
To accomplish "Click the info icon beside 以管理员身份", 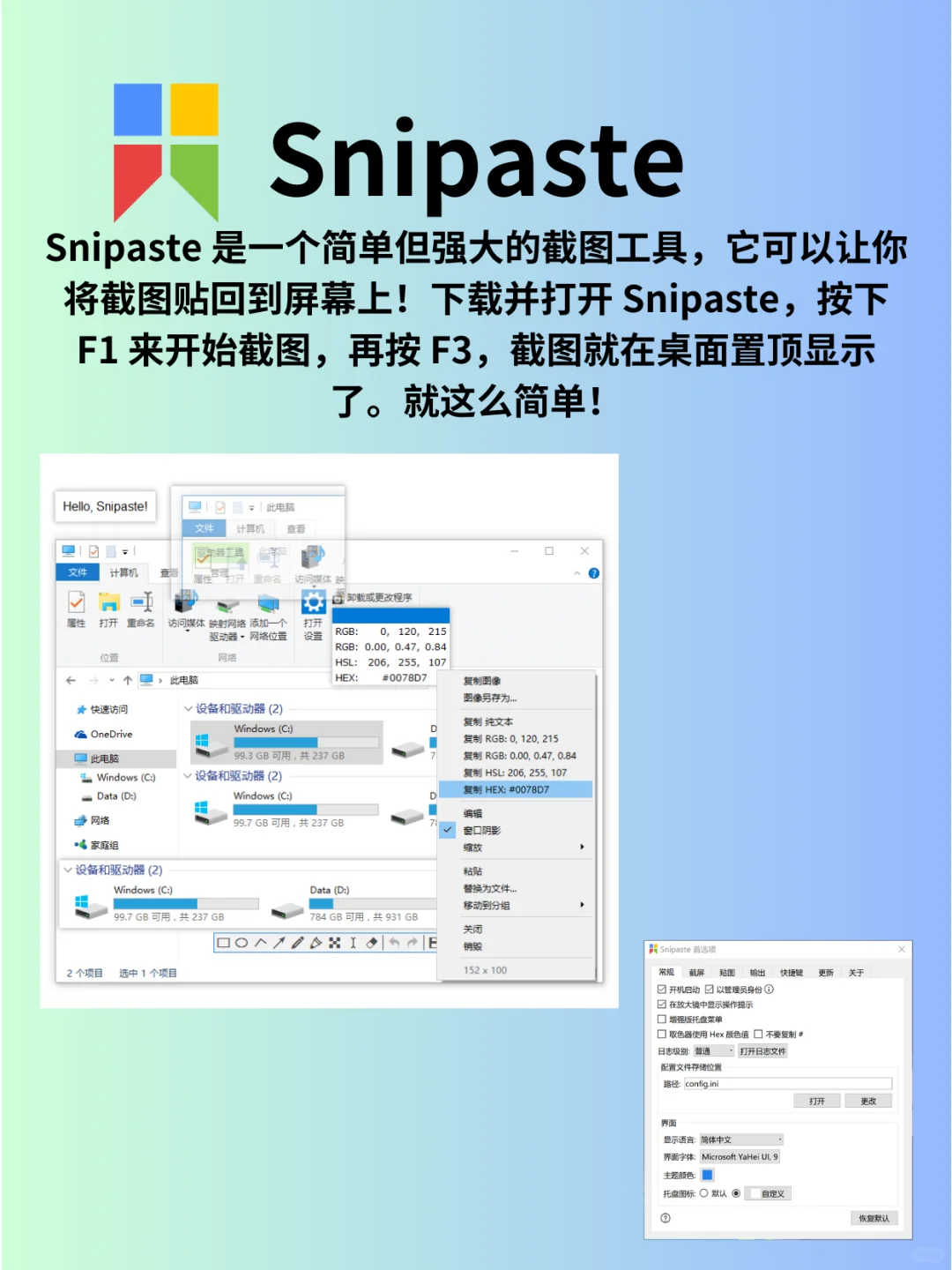I will pyautogui.click(x=770, y=990).
